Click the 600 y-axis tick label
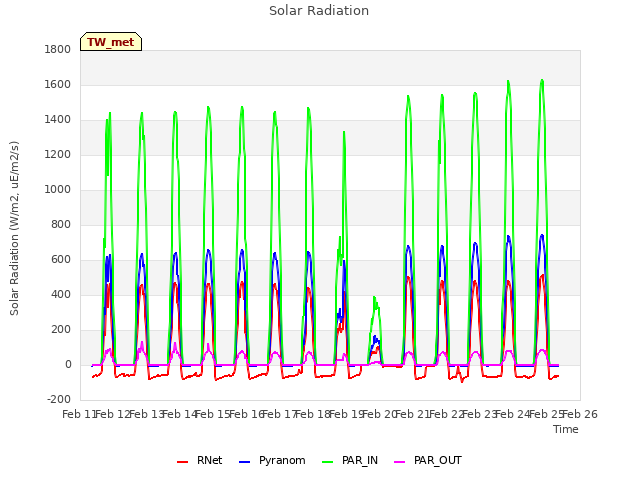Viewport: 640px width, 480px height. point(61,260)
